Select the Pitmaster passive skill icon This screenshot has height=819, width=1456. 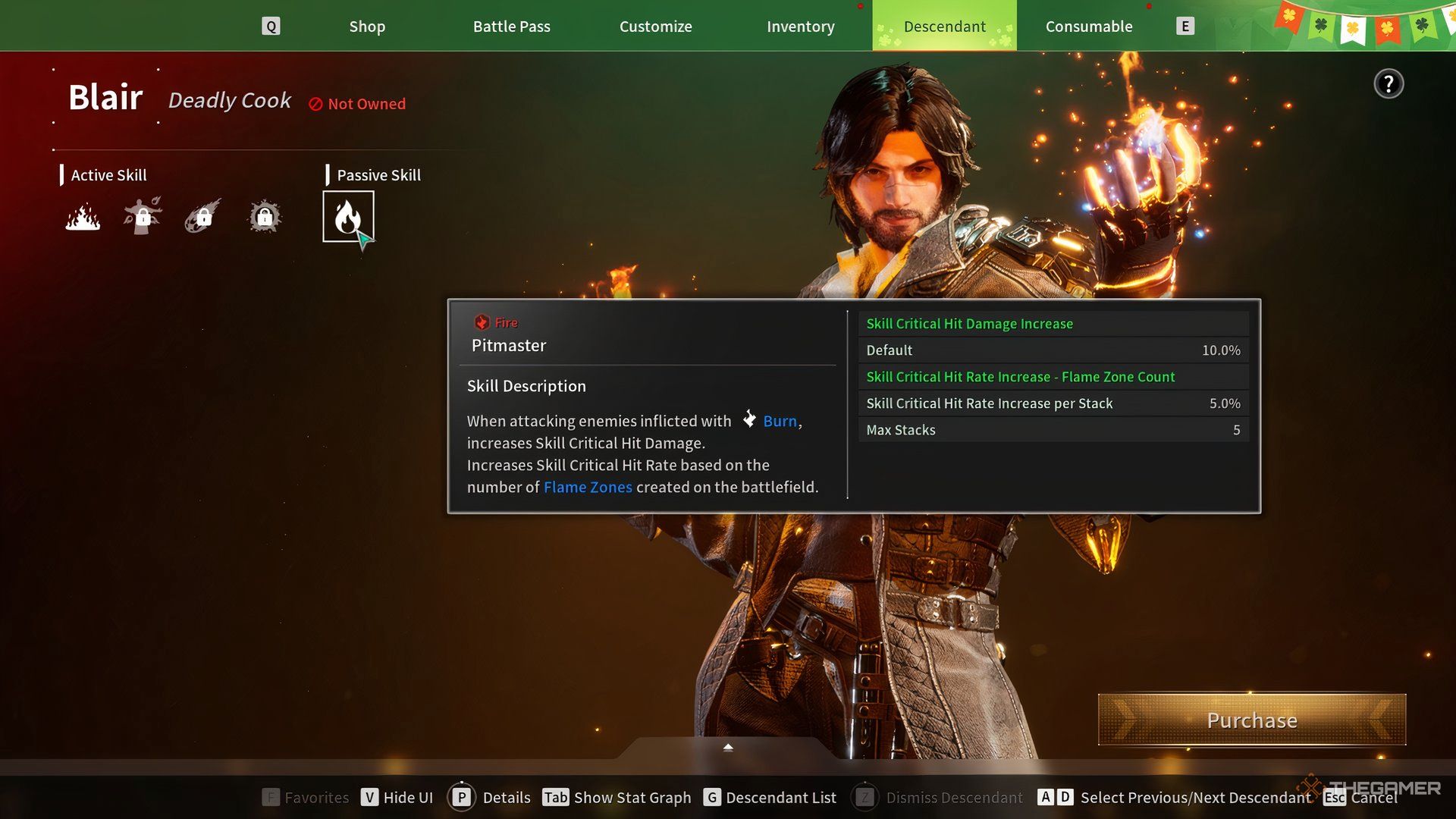[348, 217]
